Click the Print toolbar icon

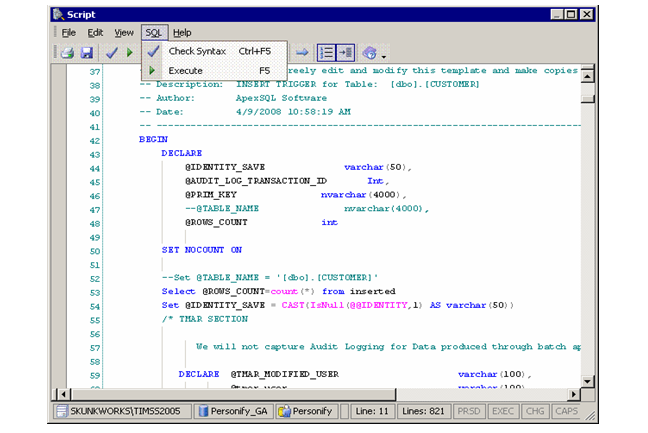[x=67, y=53]
